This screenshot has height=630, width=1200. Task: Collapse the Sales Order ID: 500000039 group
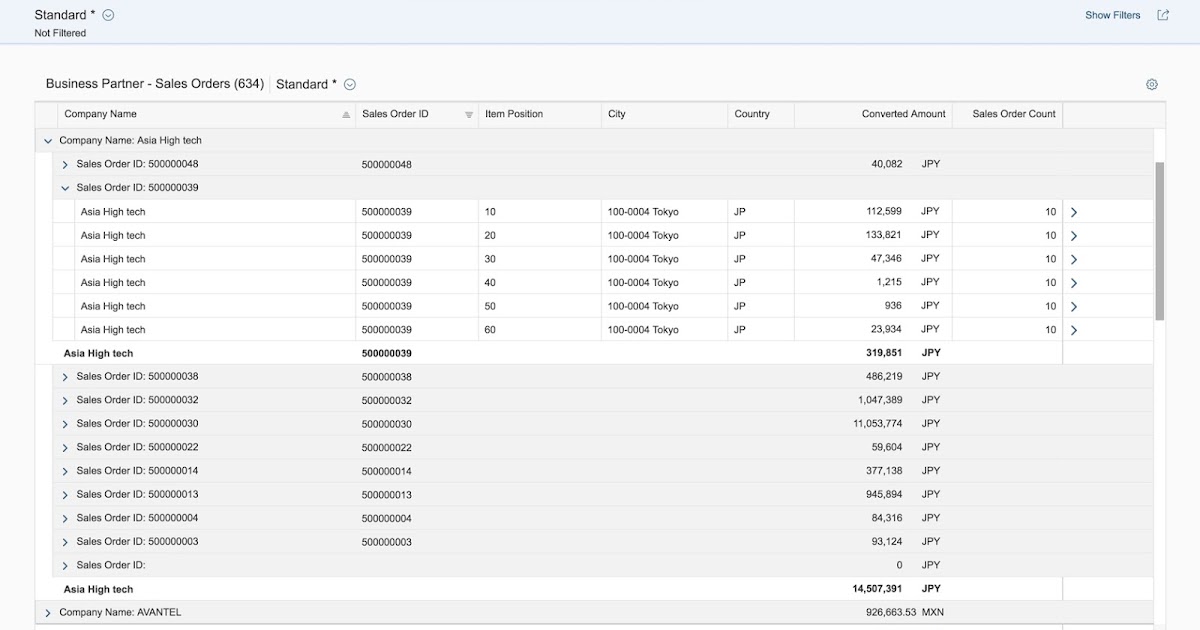64,187
